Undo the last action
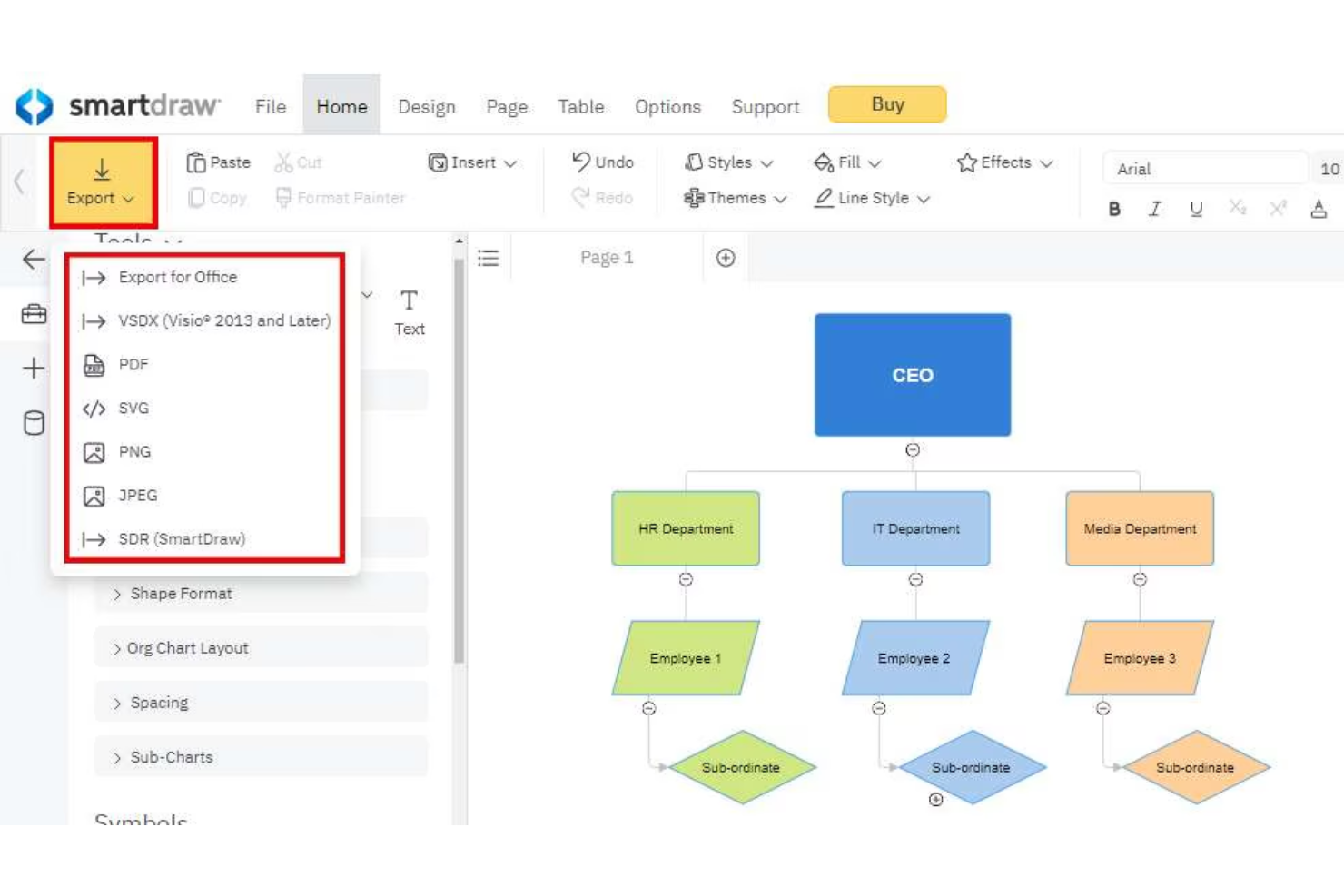This screenshot has height=896, width=1344. click(x=603, y=162)
